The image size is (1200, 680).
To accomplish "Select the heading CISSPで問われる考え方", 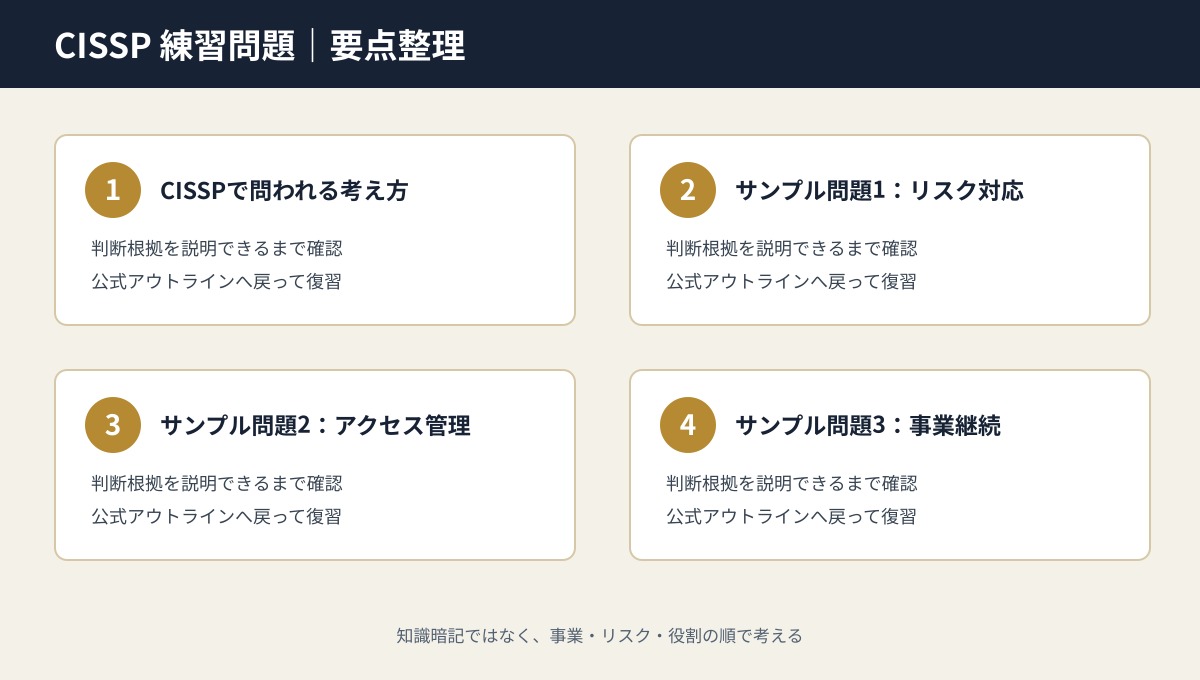I will [284, 190].
